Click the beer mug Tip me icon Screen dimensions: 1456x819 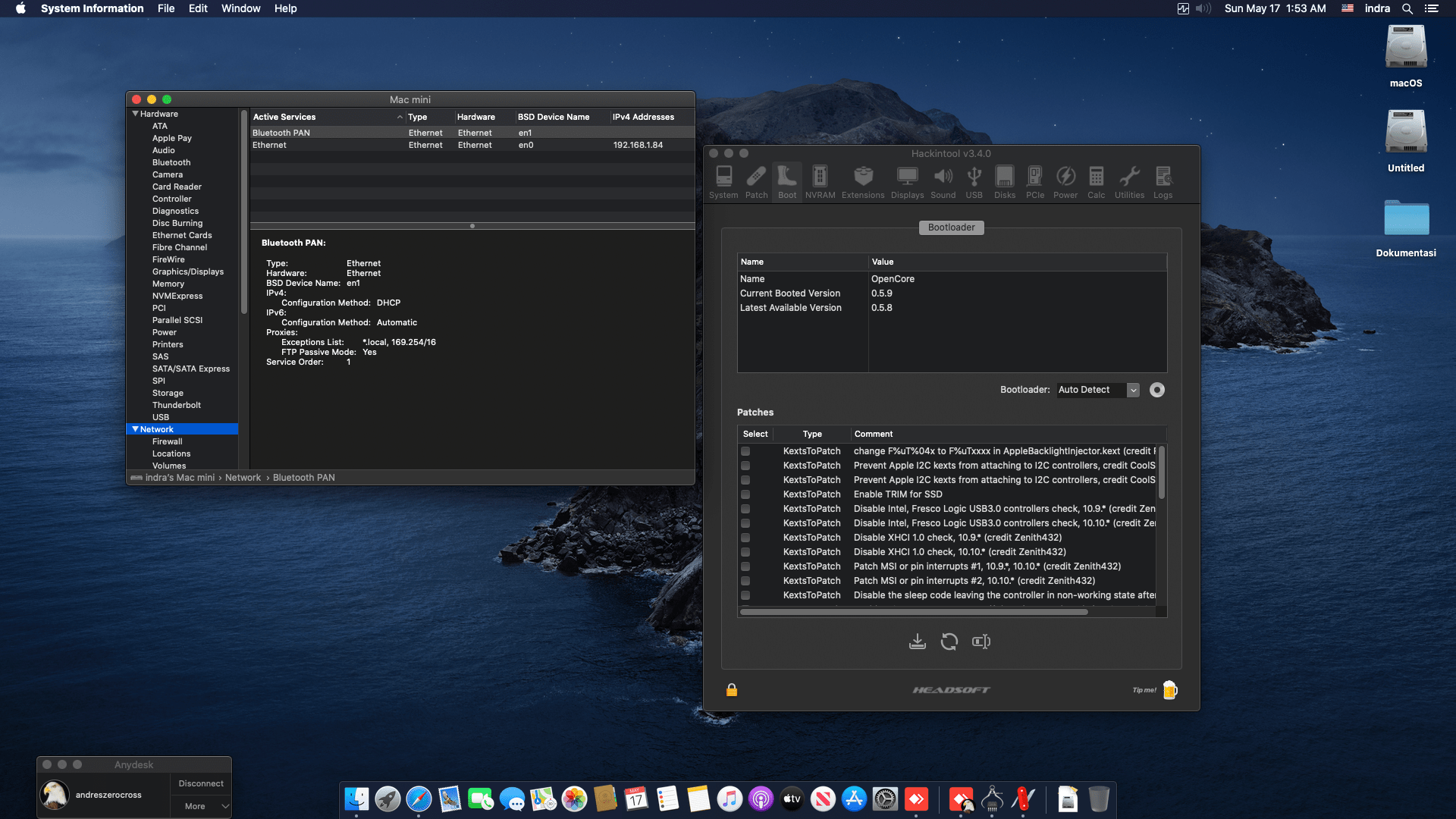[1170, 690]
